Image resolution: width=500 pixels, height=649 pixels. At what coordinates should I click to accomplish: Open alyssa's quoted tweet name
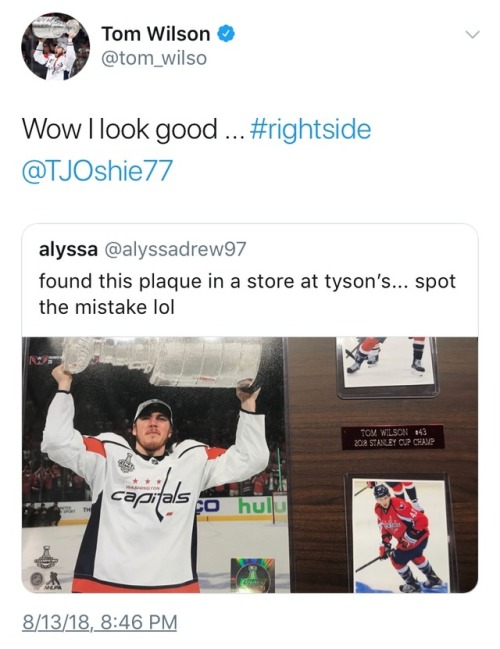(x=68, y=249)
